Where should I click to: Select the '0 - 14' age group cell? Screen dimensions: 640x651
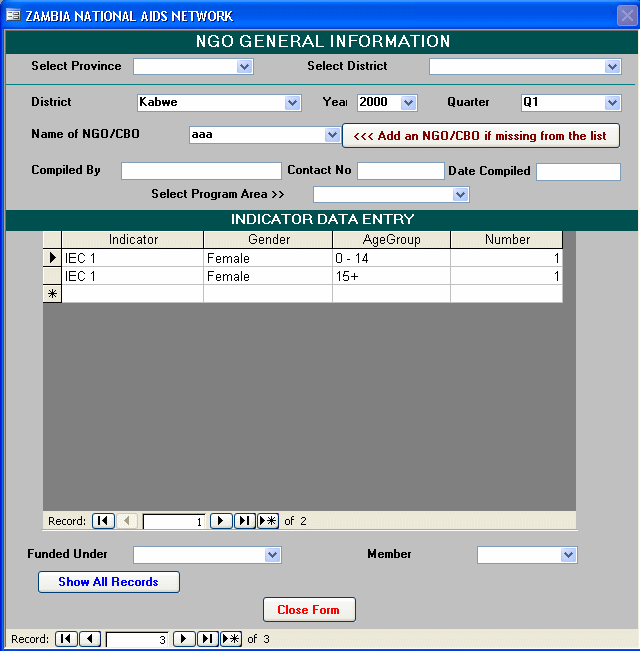click(391, 258)
